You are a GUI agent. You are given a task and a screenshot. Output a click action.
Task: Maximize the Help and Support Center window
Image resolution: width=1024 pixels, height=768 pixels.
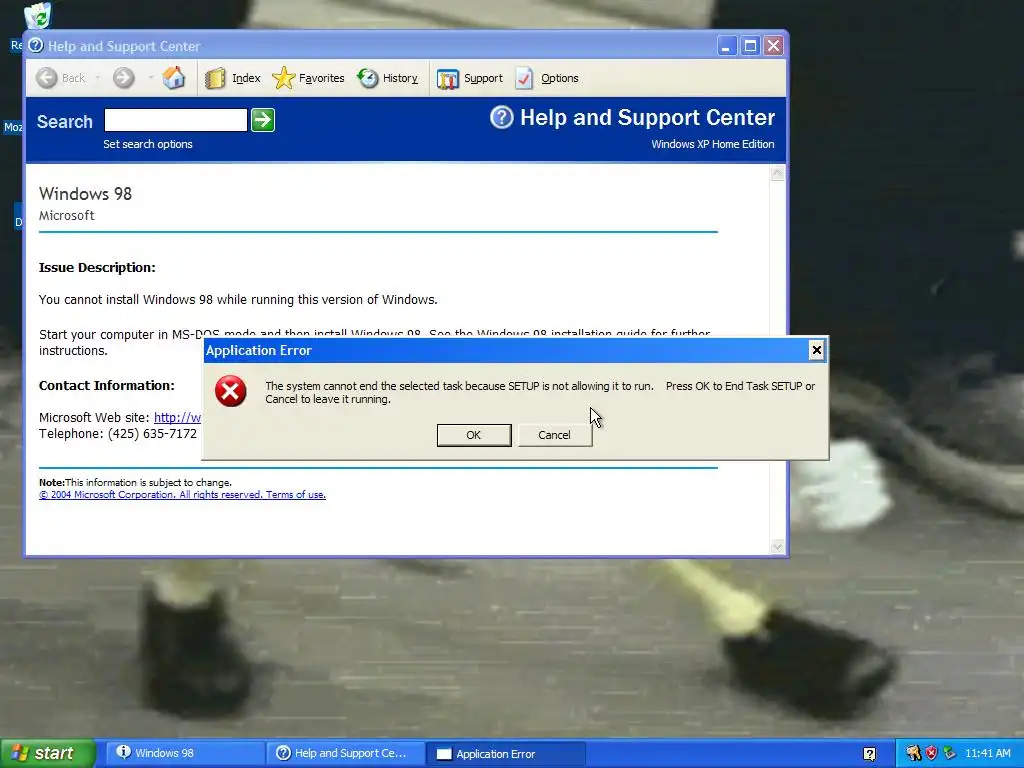[x=750, y=46]
